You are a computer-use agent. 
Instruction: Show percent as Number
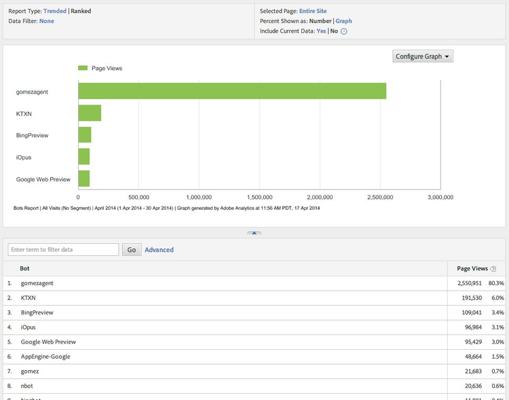(x=320, y=21)
